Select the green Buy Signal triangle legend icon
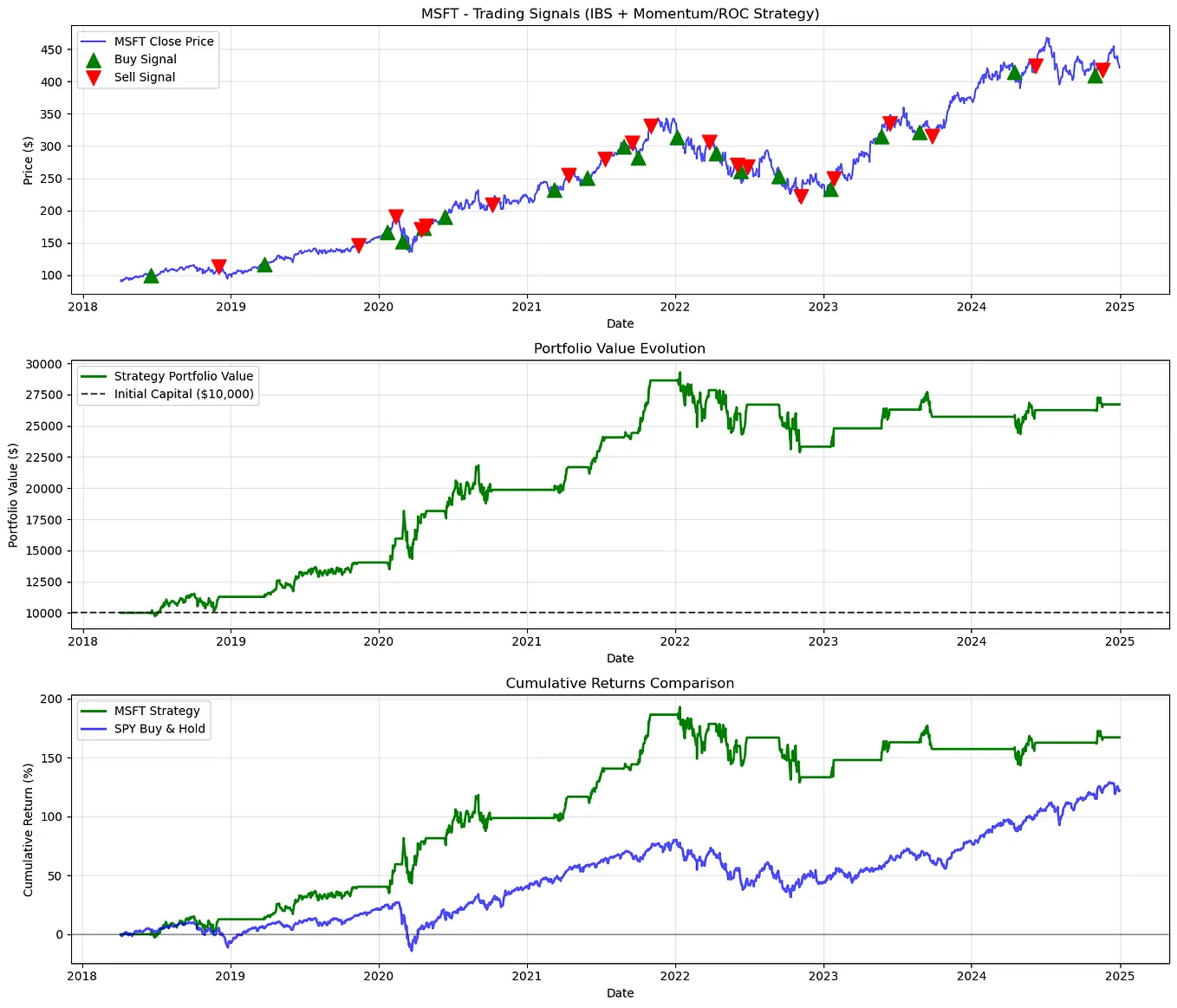Screen dimensions: 1177x1008 coord(94,59)
